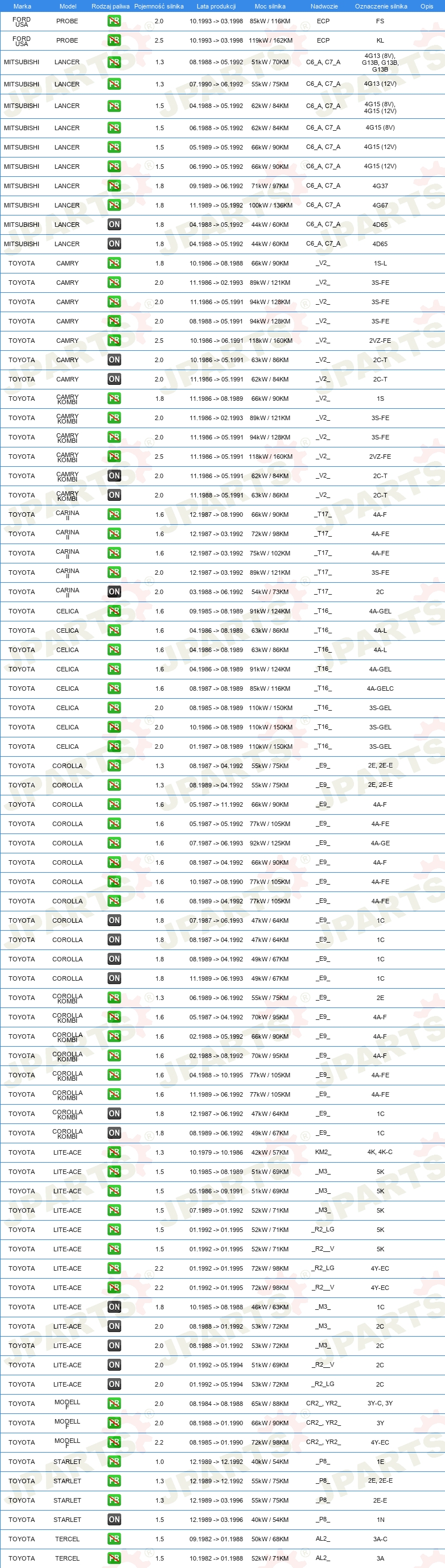
Task: Click diesel ON icon in Carina II 2C row
Action: click(114, 592)
